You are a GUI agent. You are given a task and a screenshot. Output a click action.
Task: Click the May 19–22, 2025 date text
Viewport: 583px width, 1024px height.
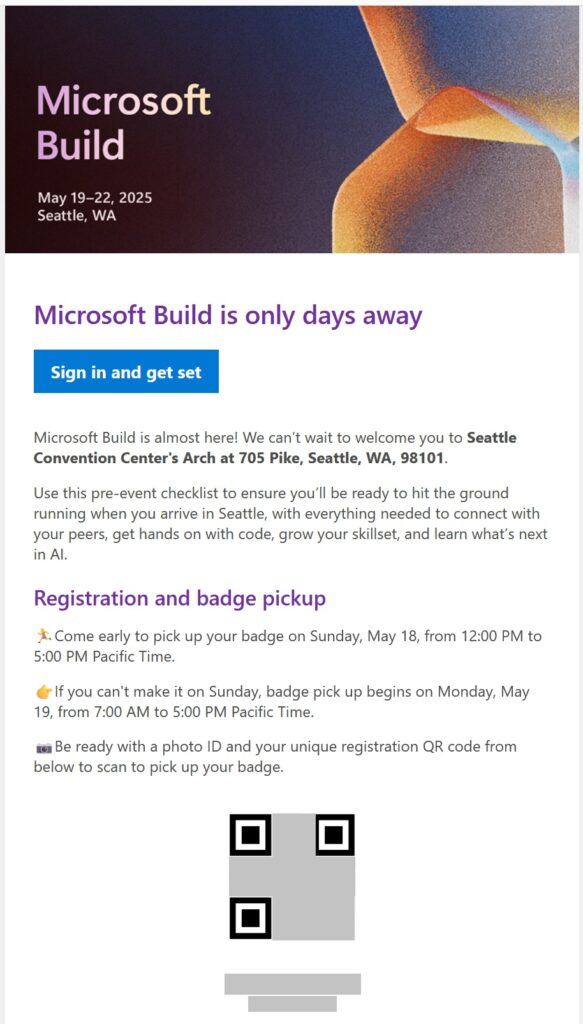(x=95, y=198)
